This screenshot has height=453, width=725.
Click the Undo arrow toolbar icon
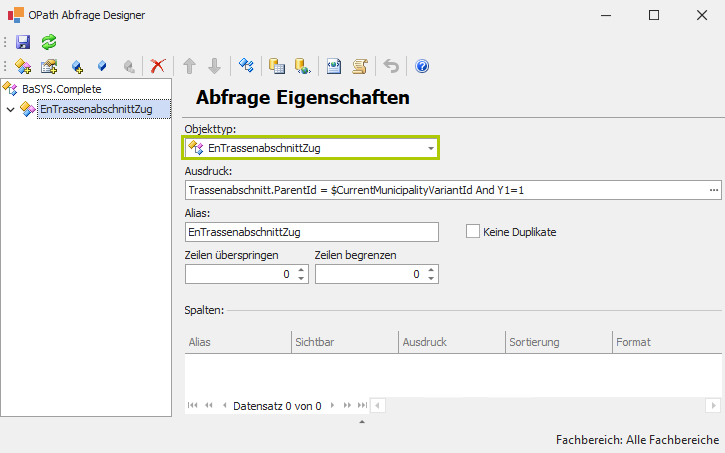tap(391, 66)
